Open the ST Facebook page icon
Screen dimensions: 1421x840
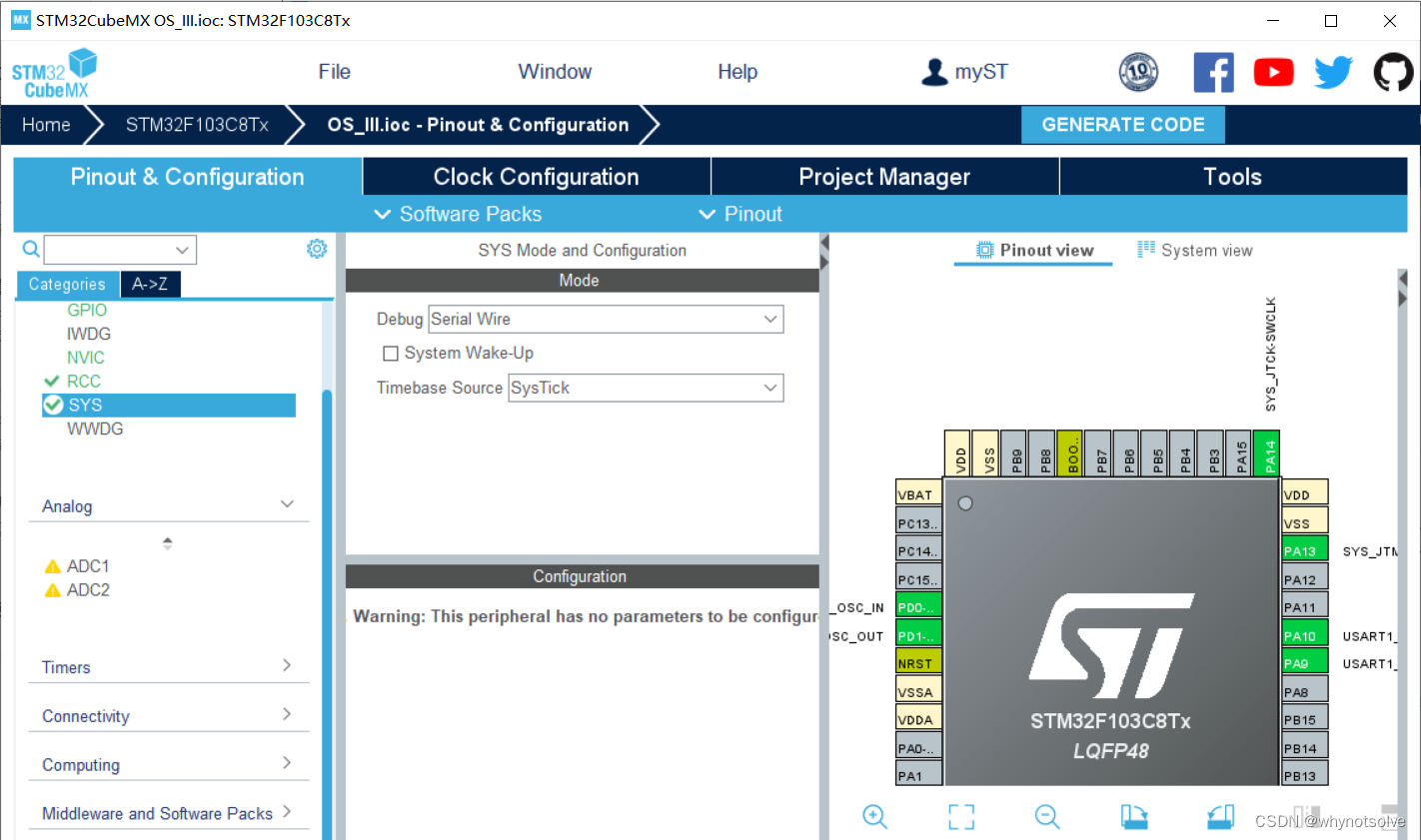tap(1213, 72)
